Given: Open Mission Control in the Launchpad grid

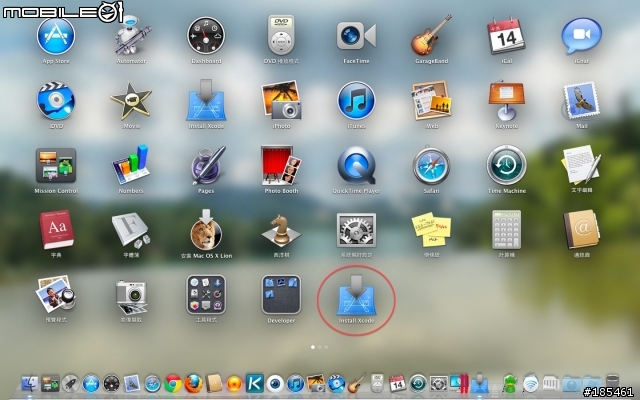Looking at the screenshot, I should [x=56, y=165].
